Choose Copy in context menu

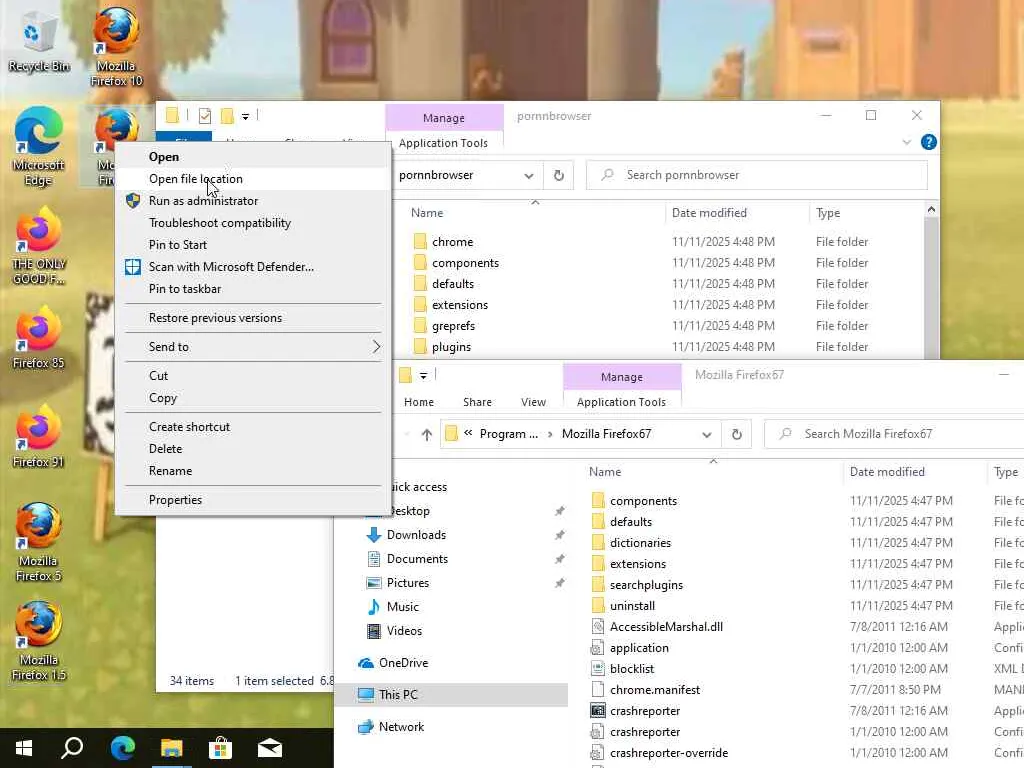(x=253, y=398)
